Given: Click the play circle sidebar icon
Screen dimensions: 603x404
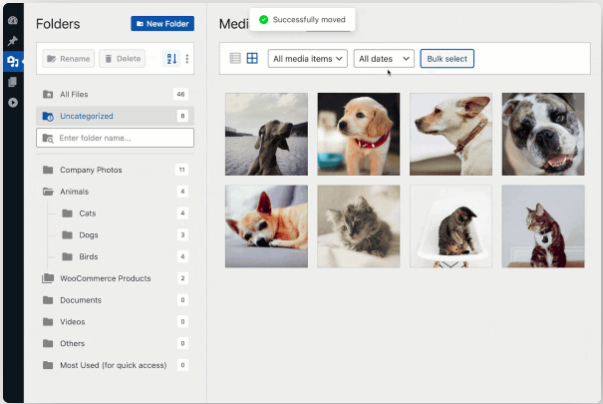Looking at the screenshot, I should (13, 103).
